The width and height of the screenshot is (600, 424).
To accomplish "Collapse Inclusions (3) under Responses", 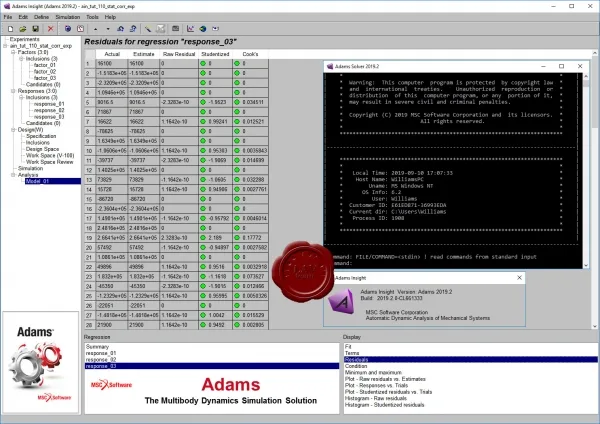I will [21, 98].
